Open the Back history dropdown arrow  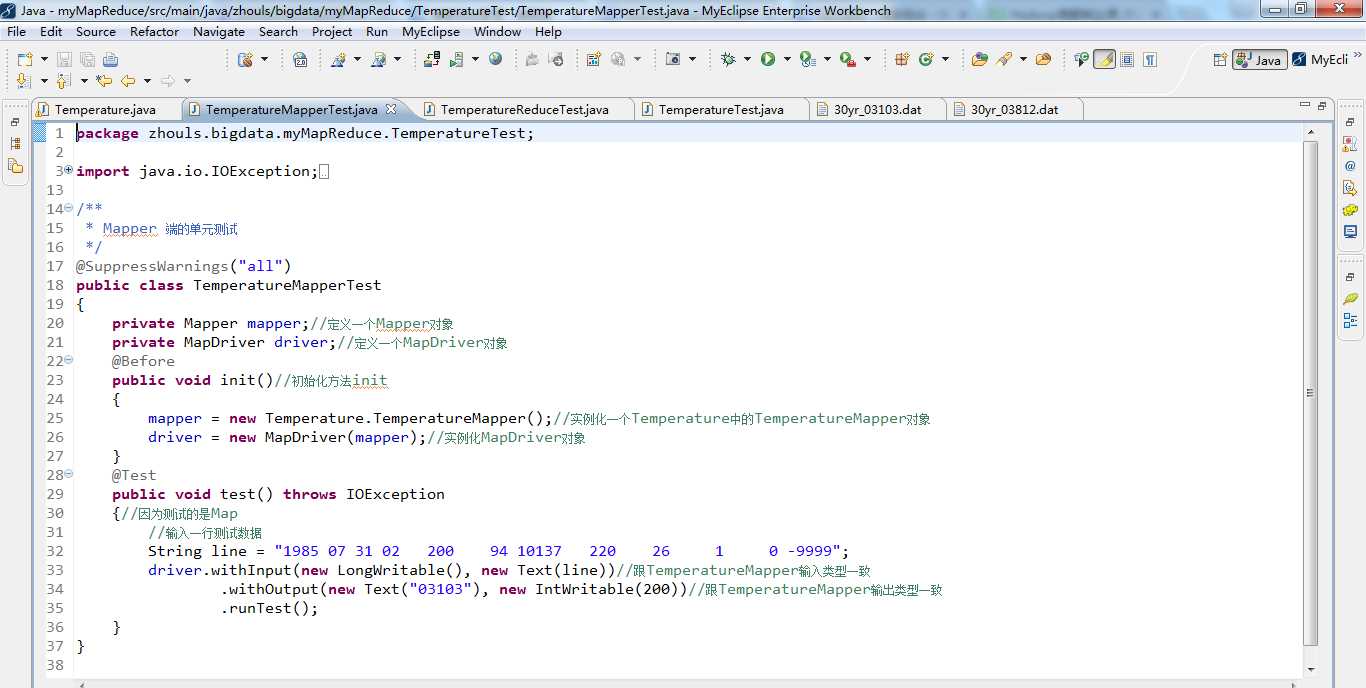tap(147, 81)
